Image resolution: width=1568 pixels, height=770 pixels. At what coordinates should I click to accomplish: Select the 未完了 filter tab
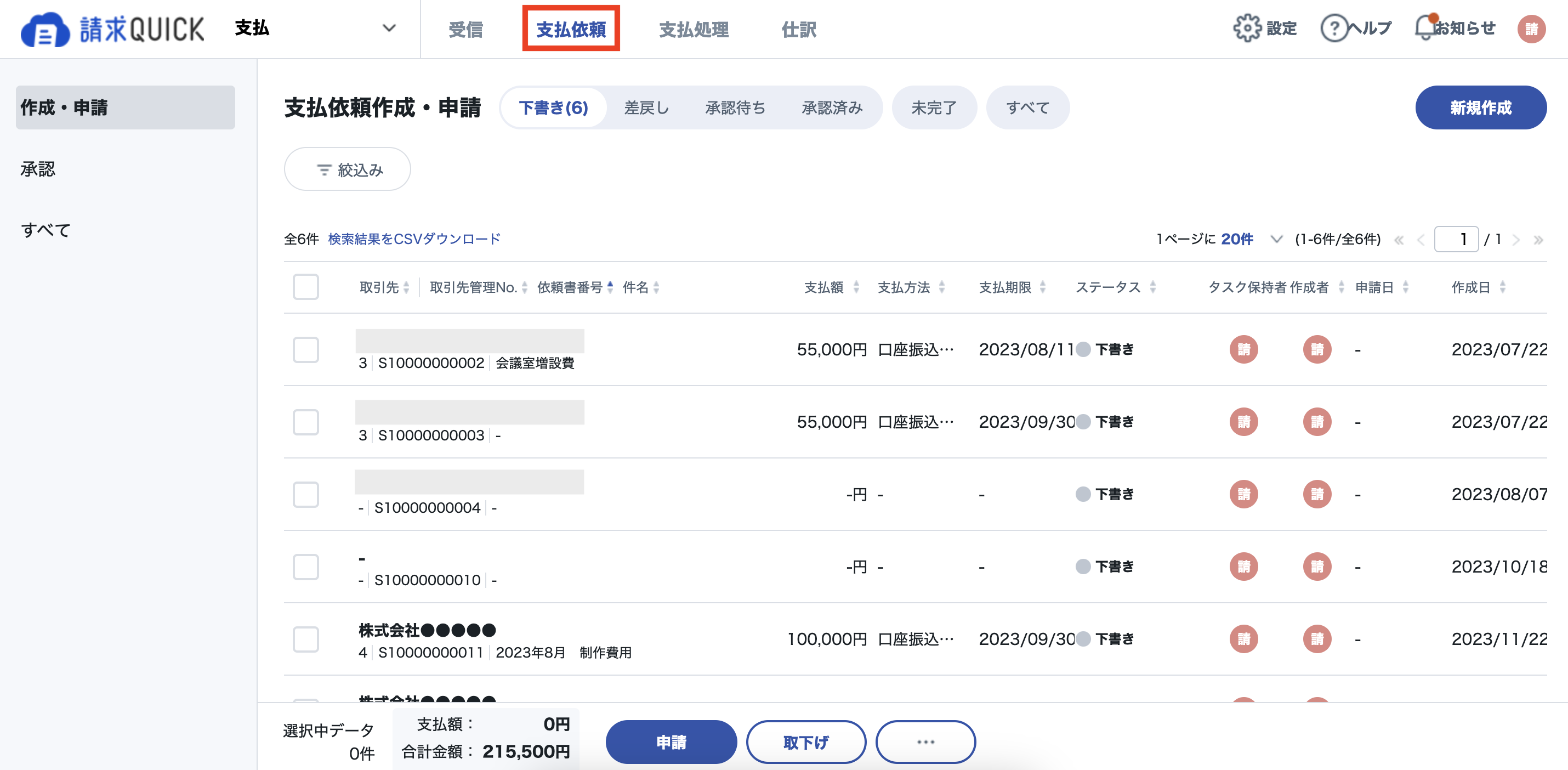pyautogui.click(x=934, y=107)
